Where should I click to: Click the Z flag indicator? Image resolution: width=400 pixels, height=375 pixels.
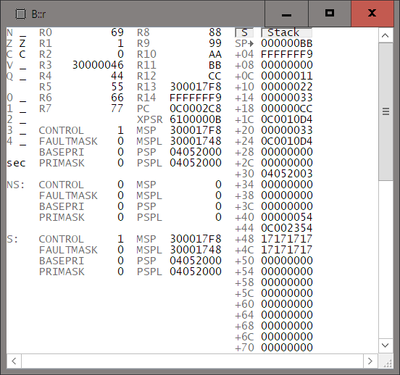[22, 43]
